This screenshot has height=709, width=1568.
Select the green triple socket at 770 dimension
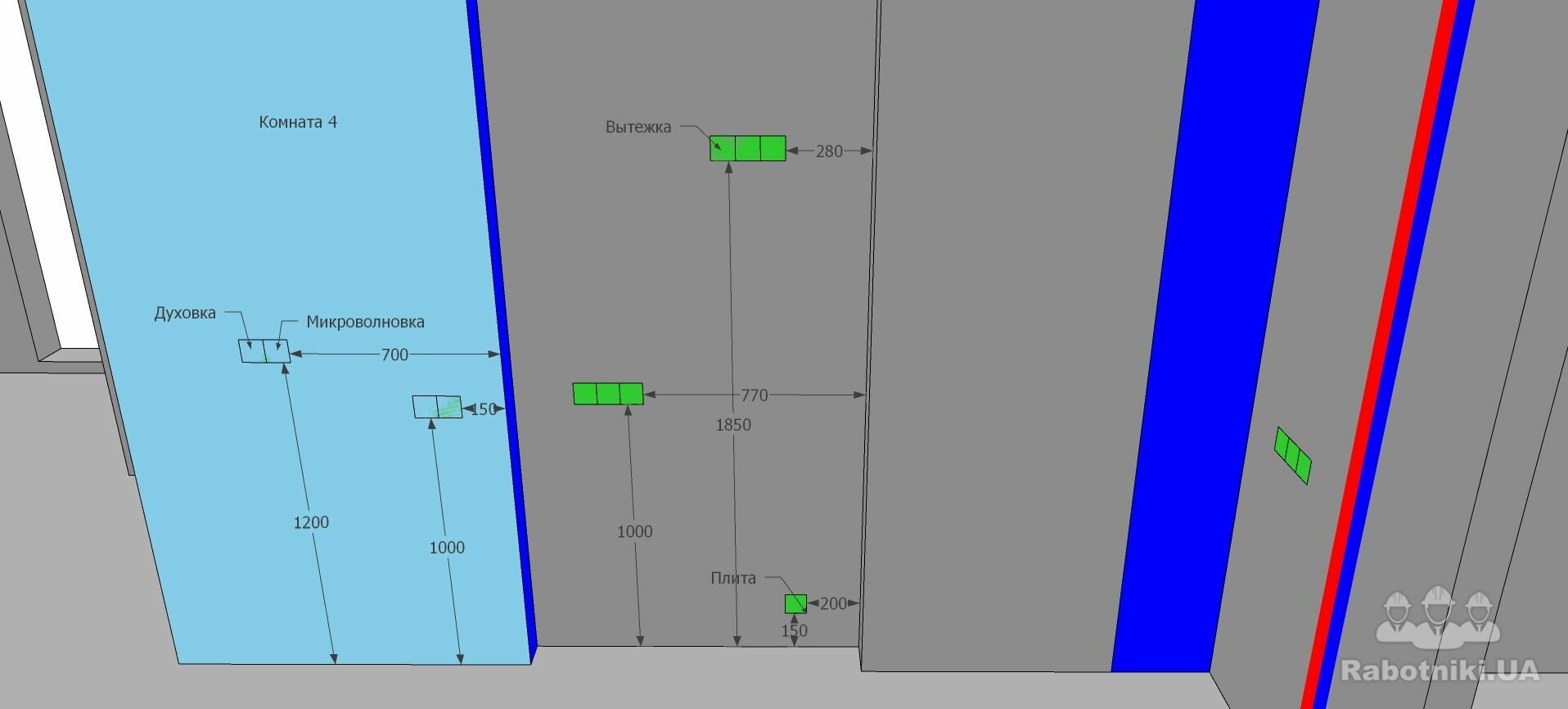(608, 394)
